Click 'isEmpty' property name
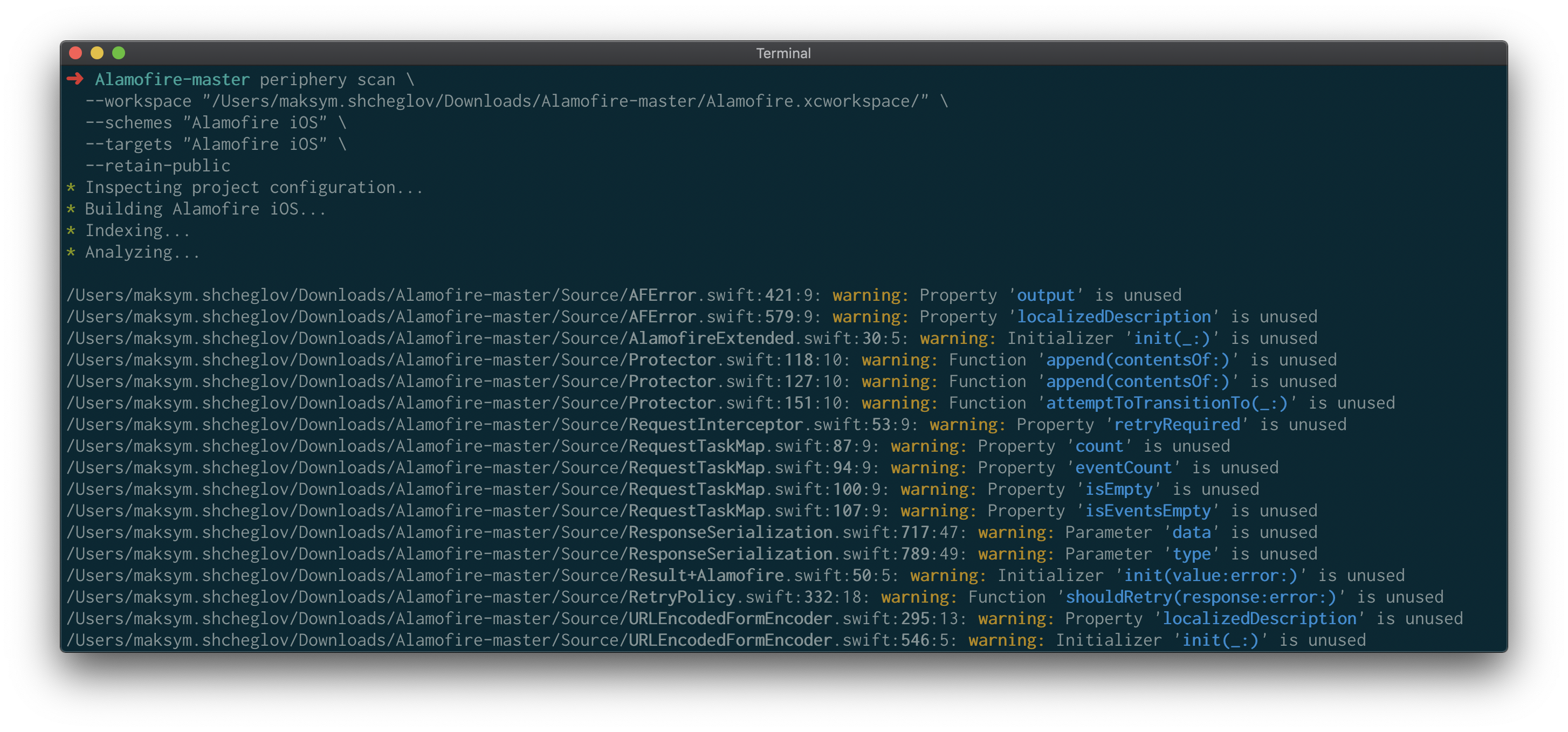1568x732 pixels. (1119, 490)
